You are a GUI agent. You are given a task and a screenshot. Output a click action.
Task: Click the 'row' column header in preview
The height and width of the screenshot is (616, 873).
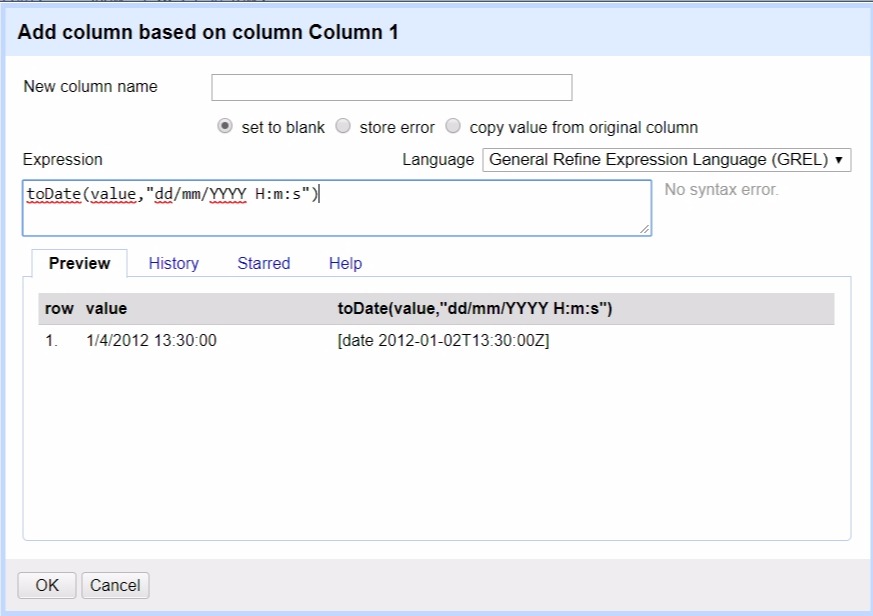59,309
